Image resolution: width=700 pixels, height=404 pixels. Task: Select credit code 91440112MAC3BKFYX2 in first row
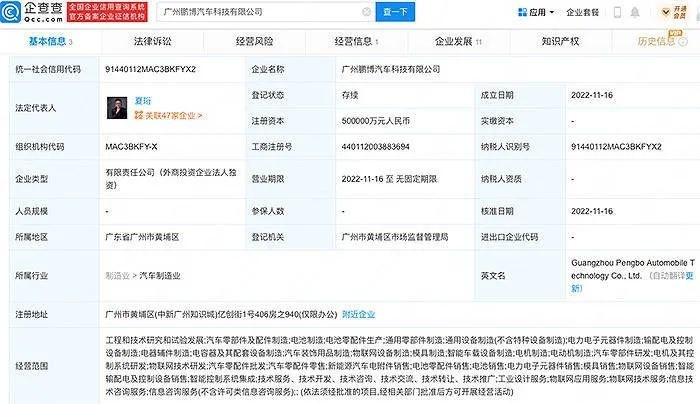(150, 69)
